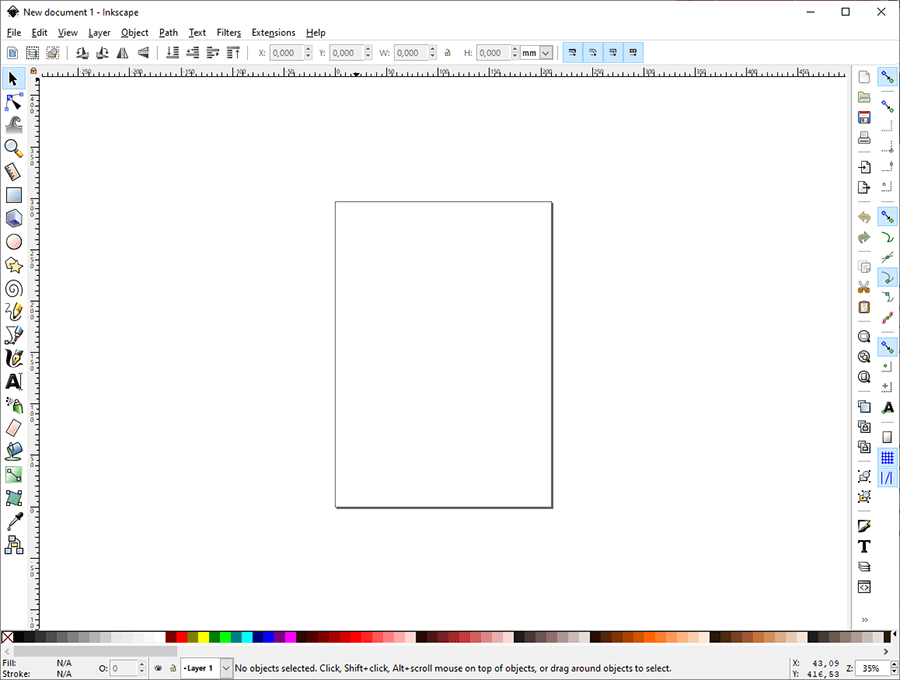Choose the Paint bucket fill tool
Image resolution: width=900 pixels, height=680 pixels.
click(x=13, y=452)
